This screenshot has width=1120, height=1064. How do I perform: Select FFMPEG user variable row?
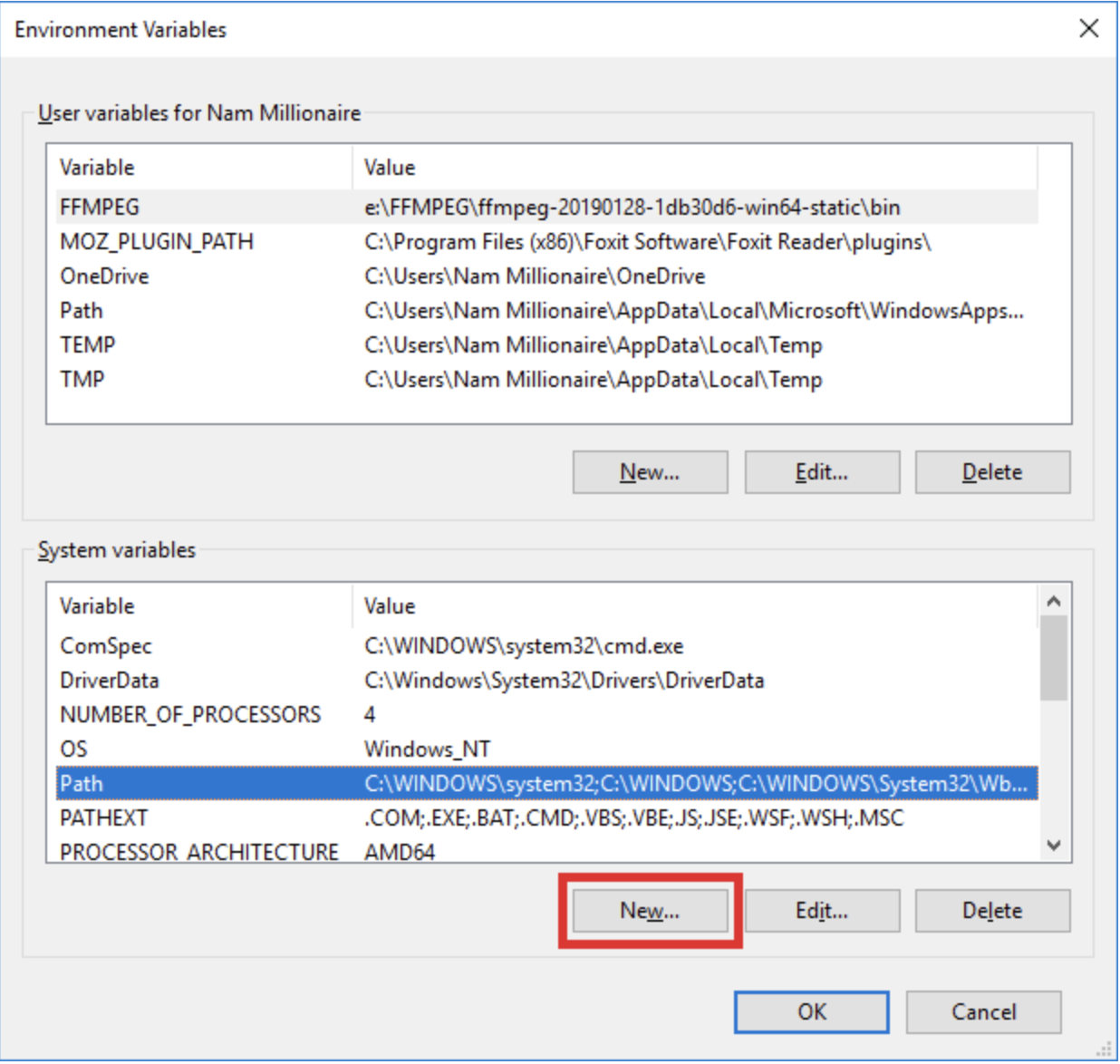click(547, 207)
